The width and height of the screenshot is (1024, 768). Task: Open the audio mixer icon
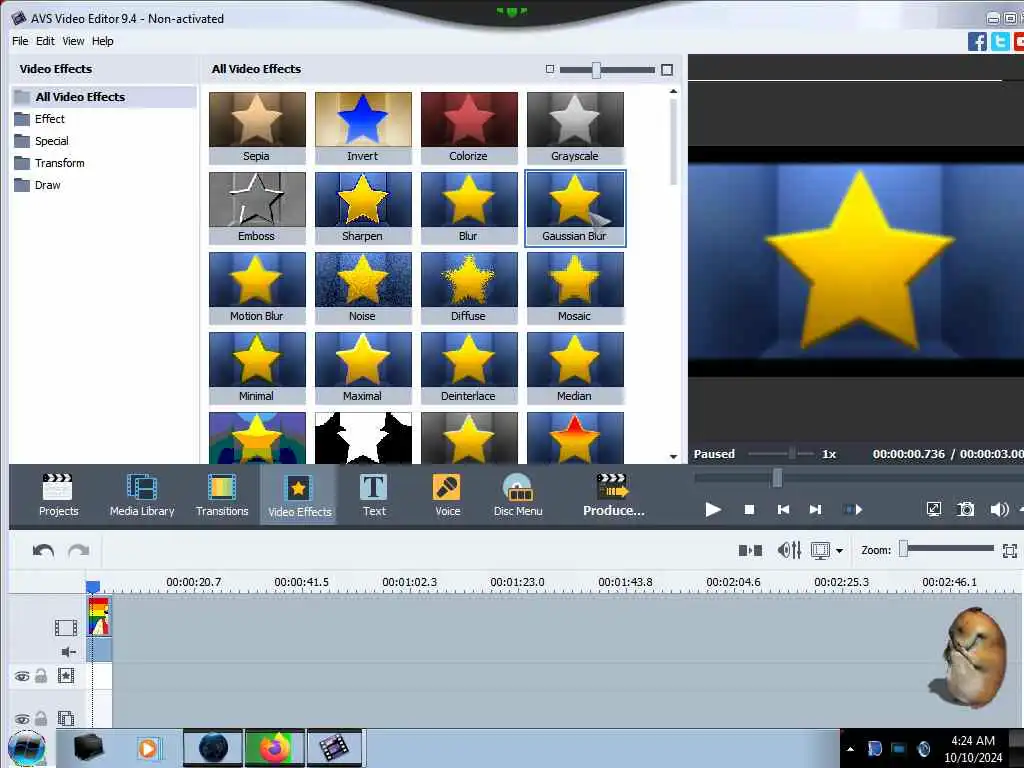[x=789, y=551]
